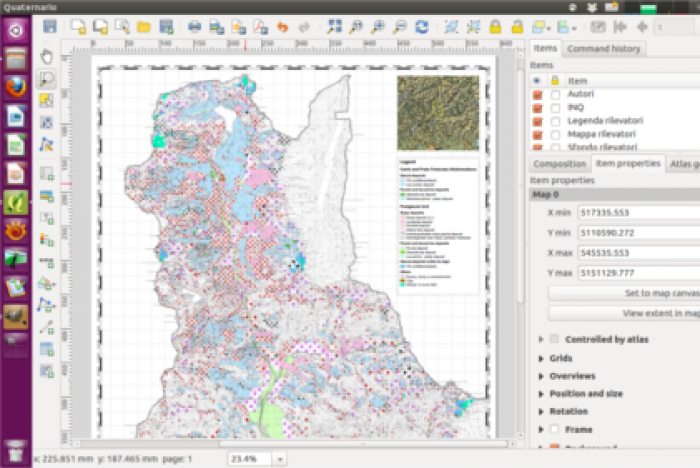Image resolution: width=700 pixels, height=468 pixels.
Task: Expand the Grids section
Action: pyautogui.click(x=542, y=358)
